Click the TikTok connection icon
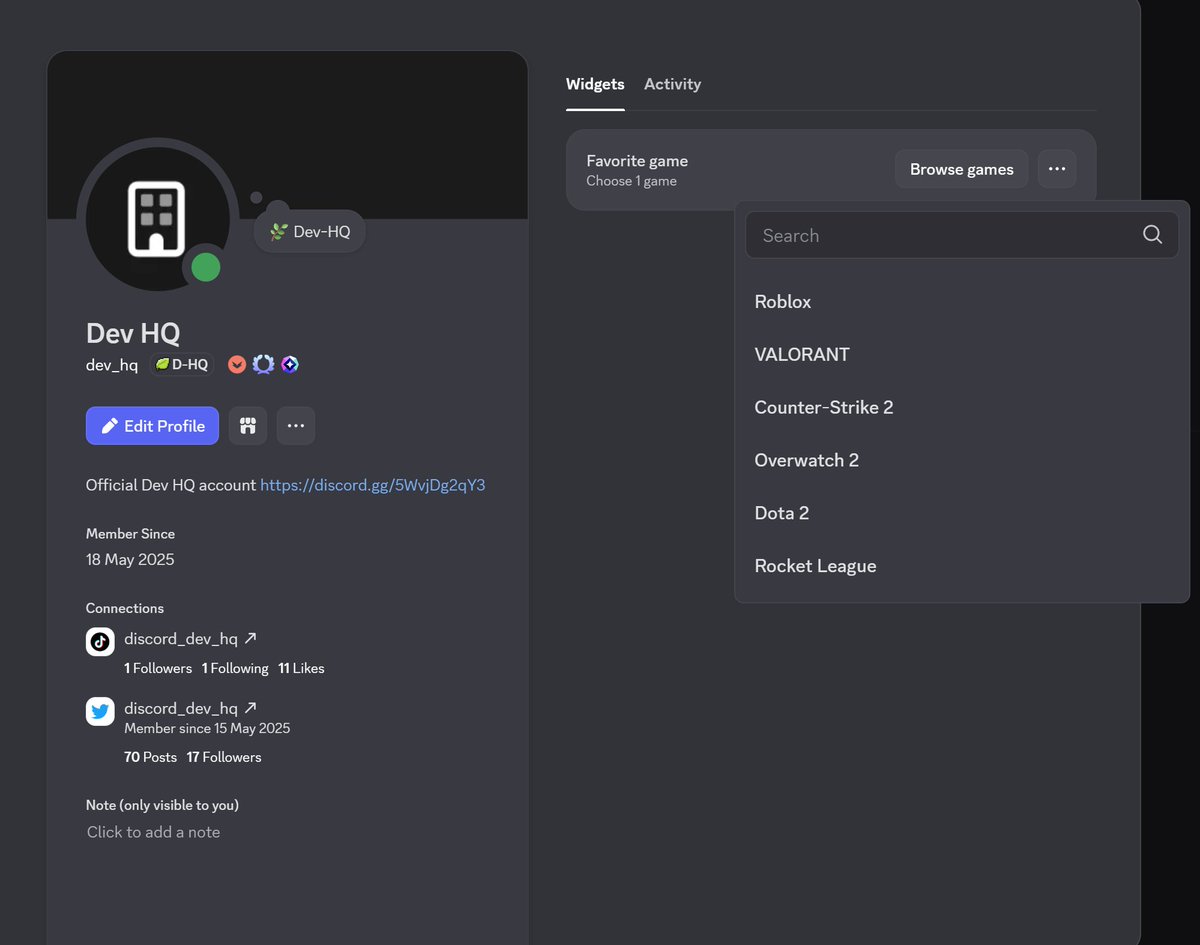The width and height of the screenshot is (1200, 945). coord(100,642)
